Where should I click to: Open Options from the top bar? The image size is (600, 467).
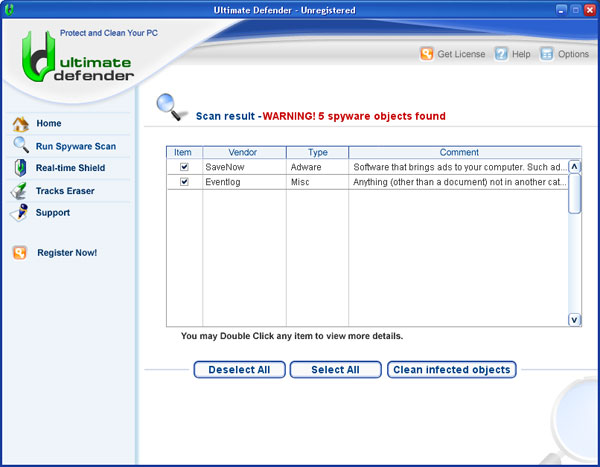tap(573, 54)
